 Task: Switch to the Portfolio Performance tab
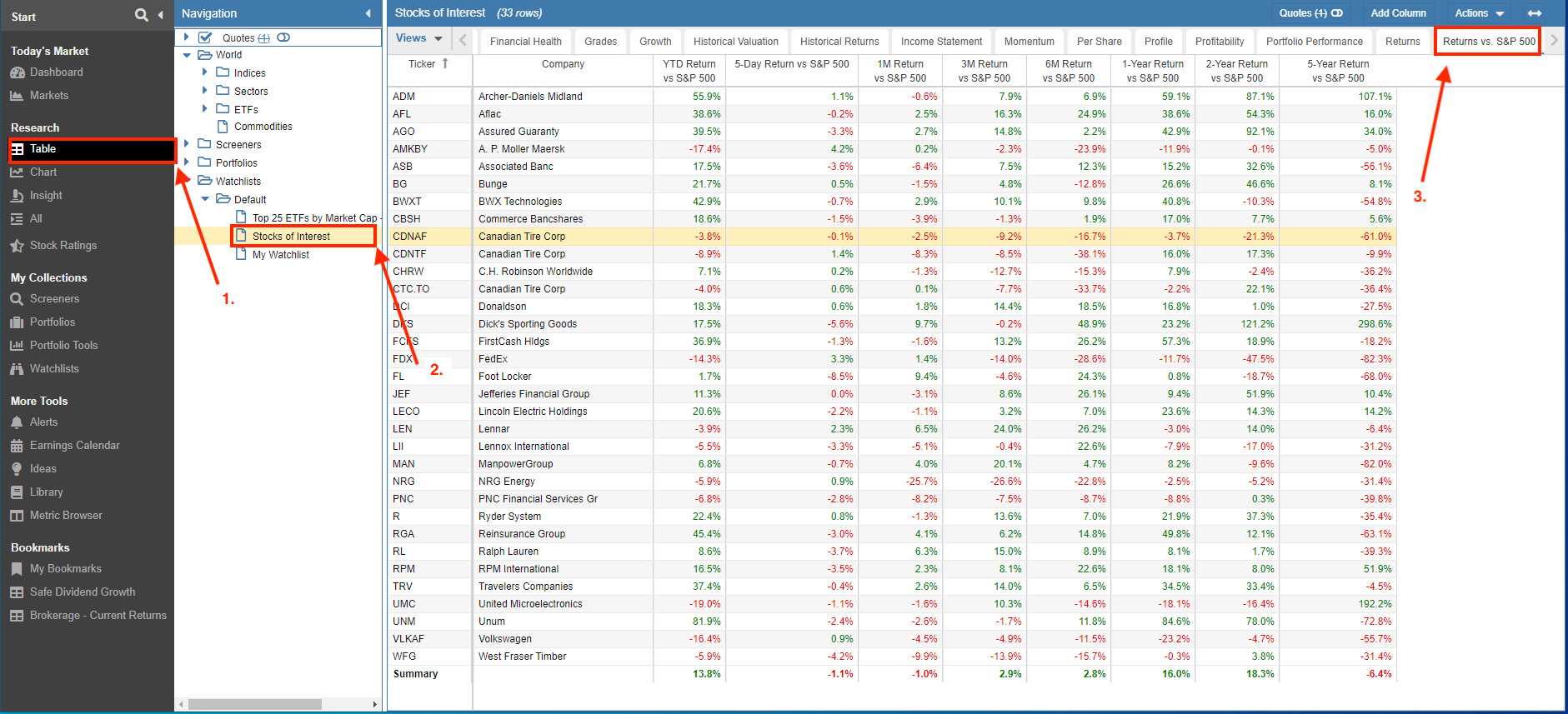[1315, 42]
